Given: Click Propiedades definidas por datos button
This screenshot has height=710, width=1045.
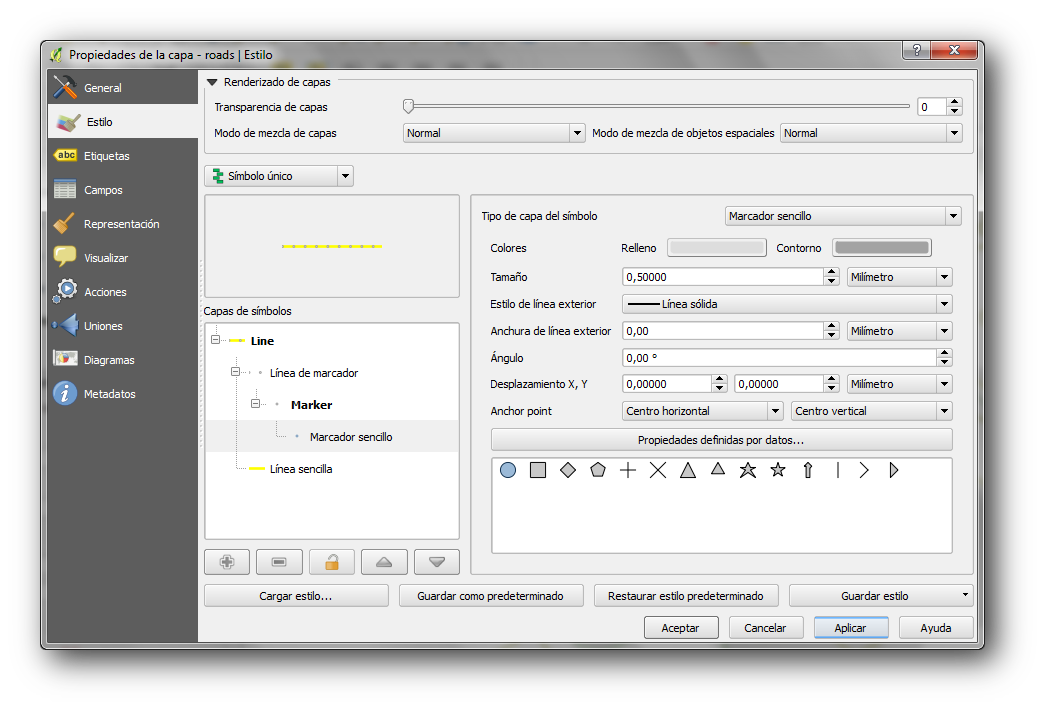Looking at the screenshot, I should [722, 440].
